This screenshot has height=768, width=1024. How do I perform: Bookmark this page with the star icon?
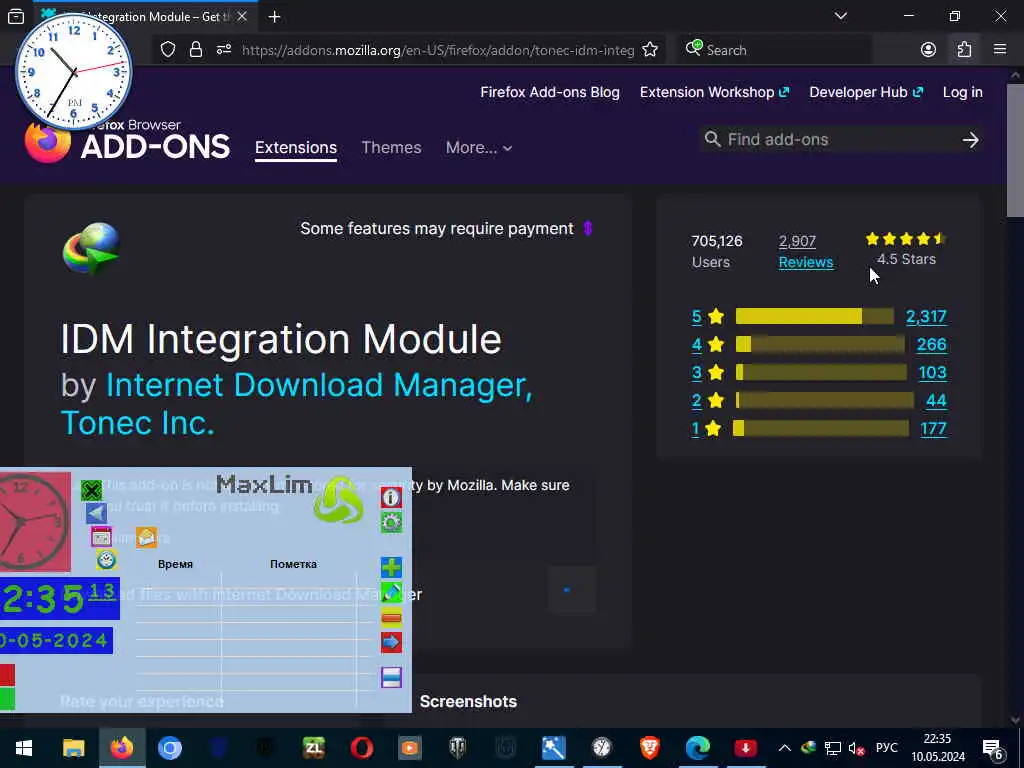tap(650, 50)
